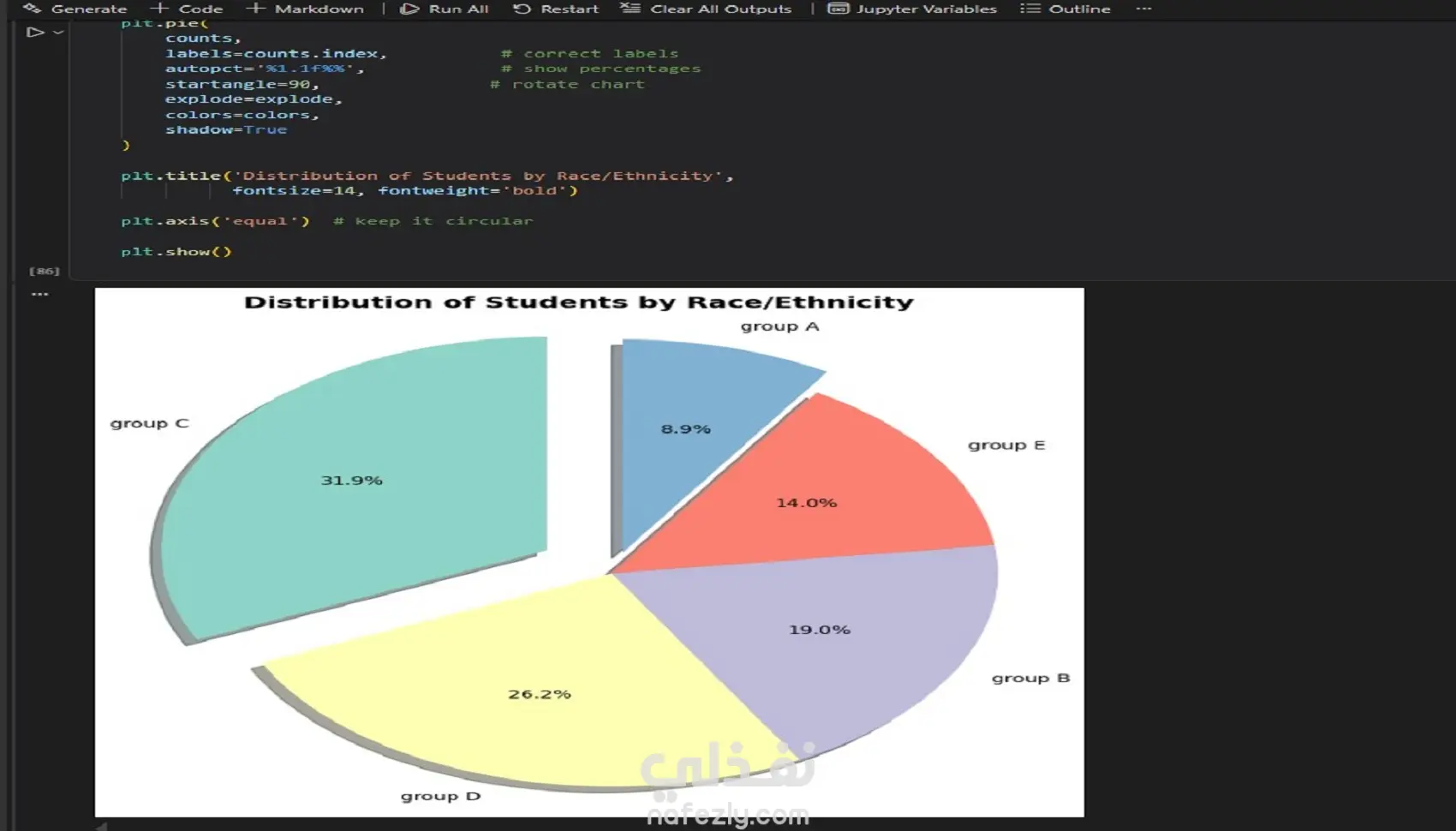1456x831 pixels.
Task: Click the fontsize=14 code line
Action: [x=405, y=191]
